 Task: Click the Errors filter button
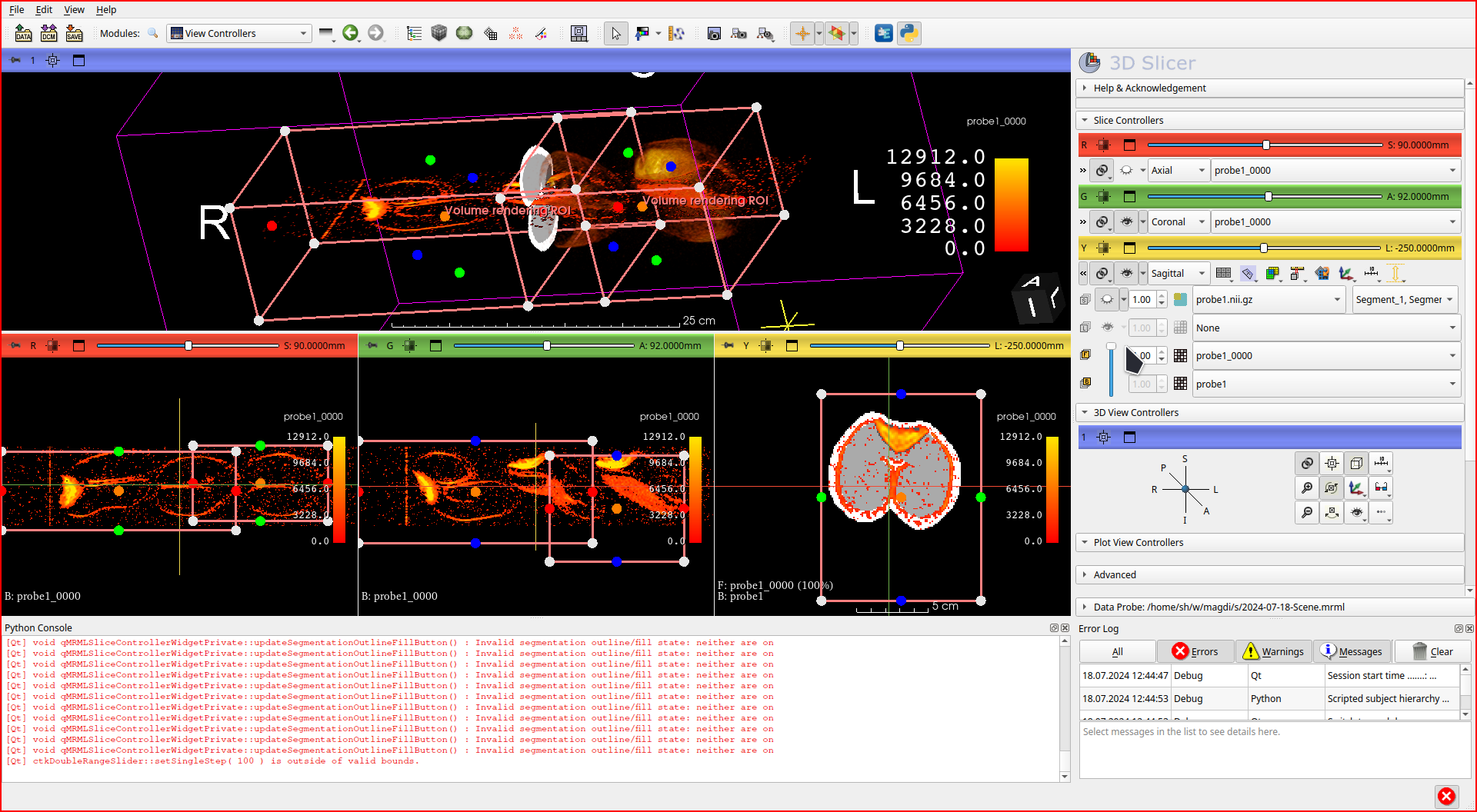pos(1195,651)
